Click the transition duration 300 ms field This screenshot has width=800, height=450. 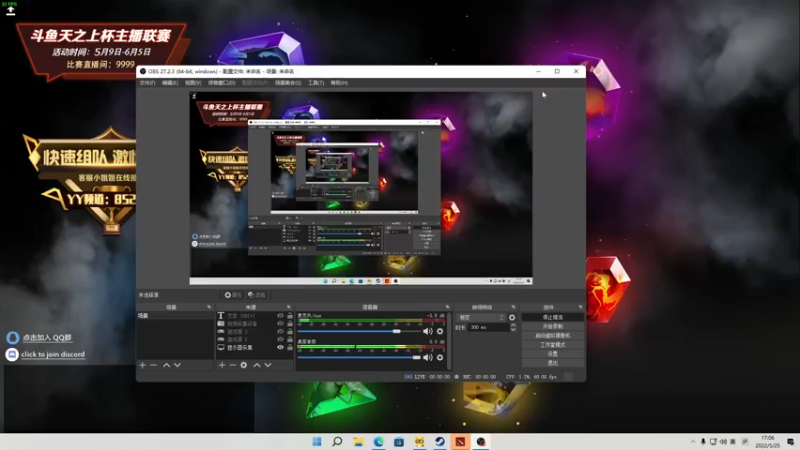point(488,328)
